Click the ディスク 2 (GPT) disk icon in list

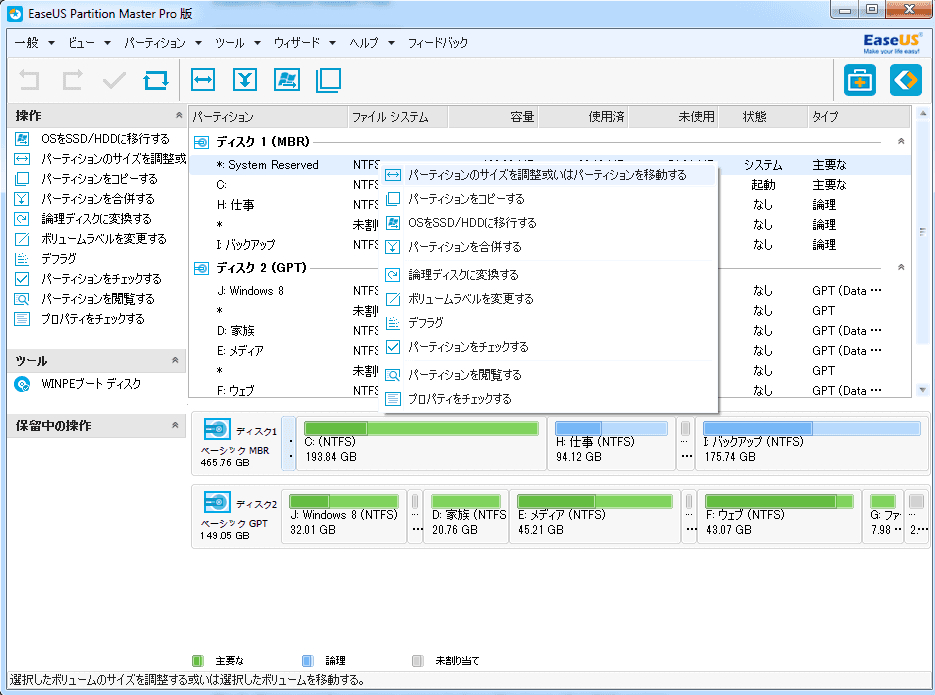pyautogui.click(x=202, y=268)
